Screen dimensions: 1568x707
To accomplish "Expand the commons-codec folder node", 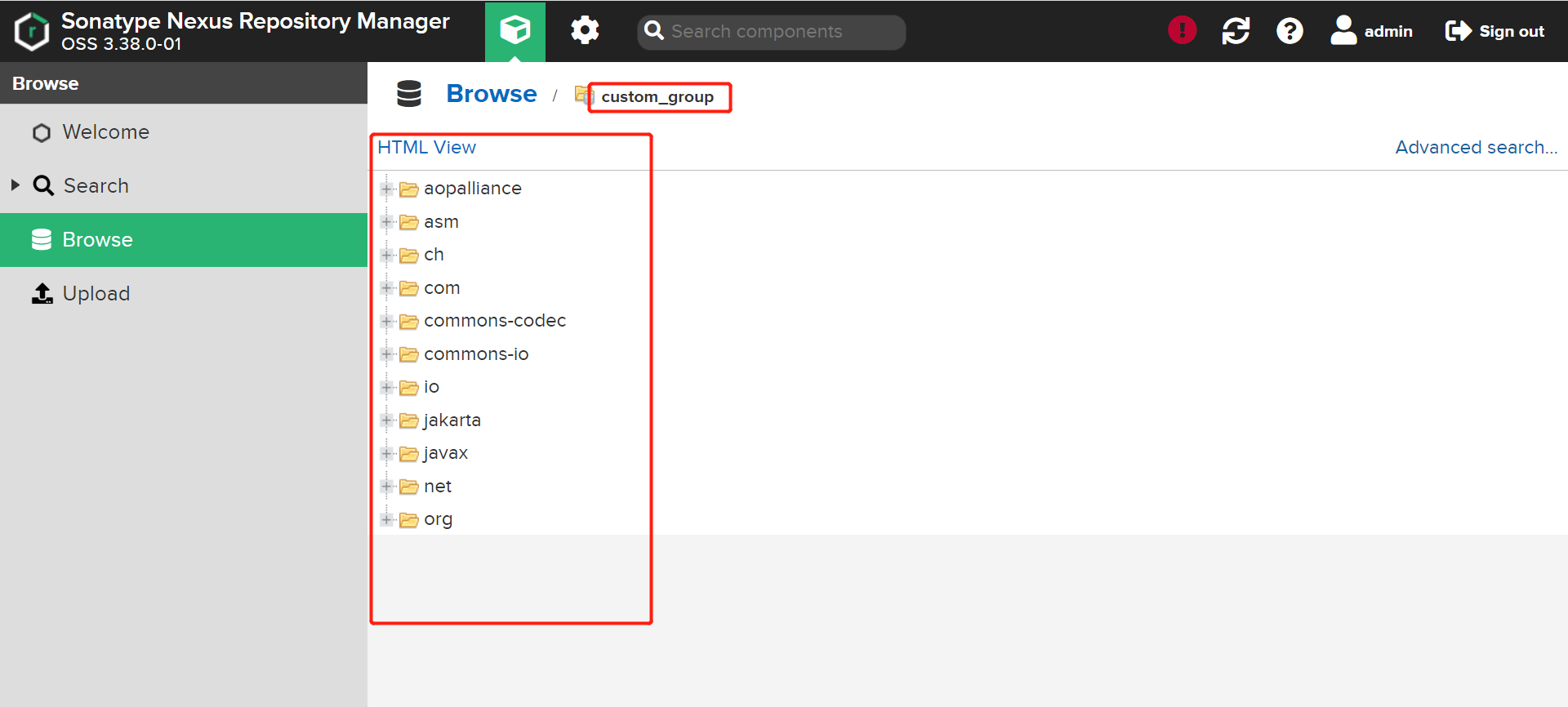I will (x=387, y=322).
